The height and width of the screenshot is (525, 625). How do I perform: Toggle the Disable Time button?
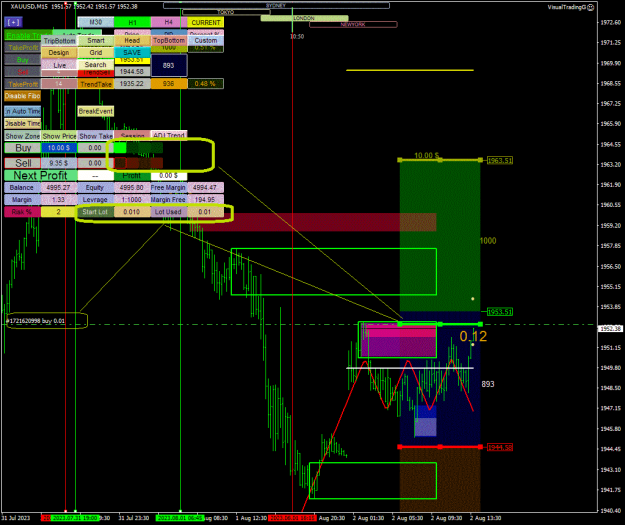(x=23, y=124)
